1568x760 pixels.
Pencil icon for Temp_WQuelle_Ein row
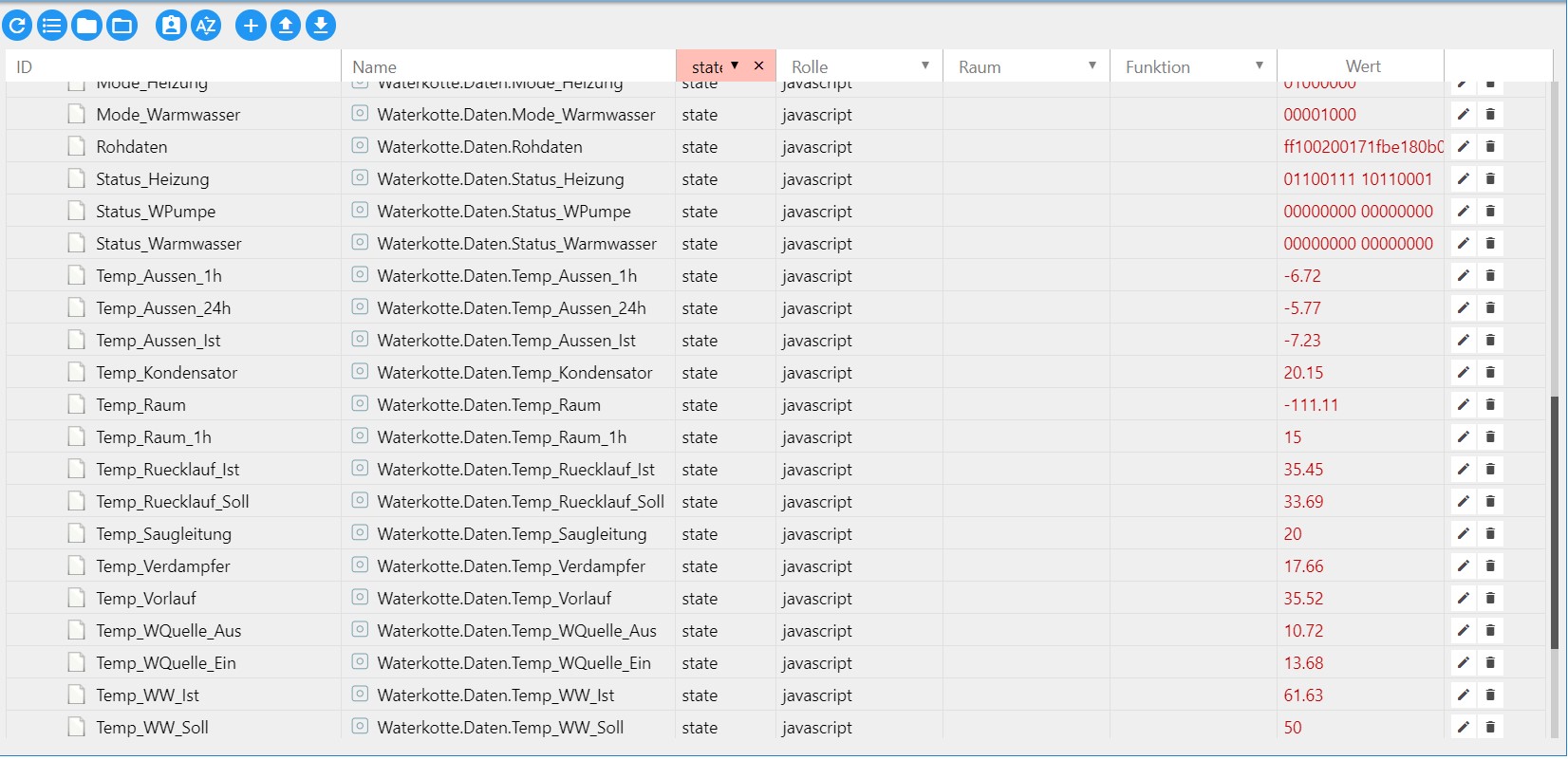1464,663
